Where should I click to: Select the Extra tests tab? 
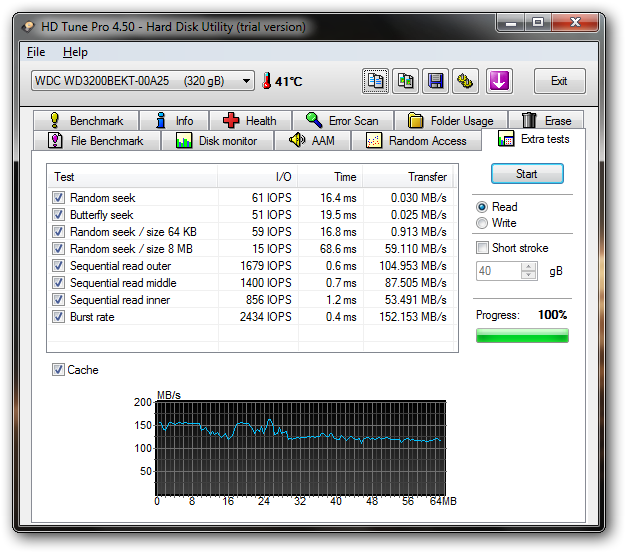[x=534, y=139]
